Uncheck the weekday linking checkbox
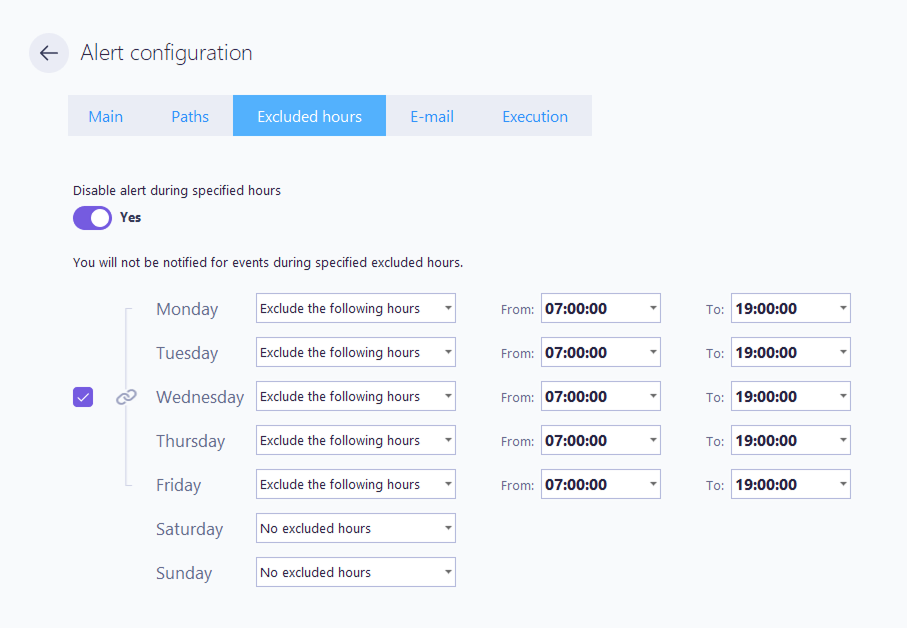 click(83, 397)
